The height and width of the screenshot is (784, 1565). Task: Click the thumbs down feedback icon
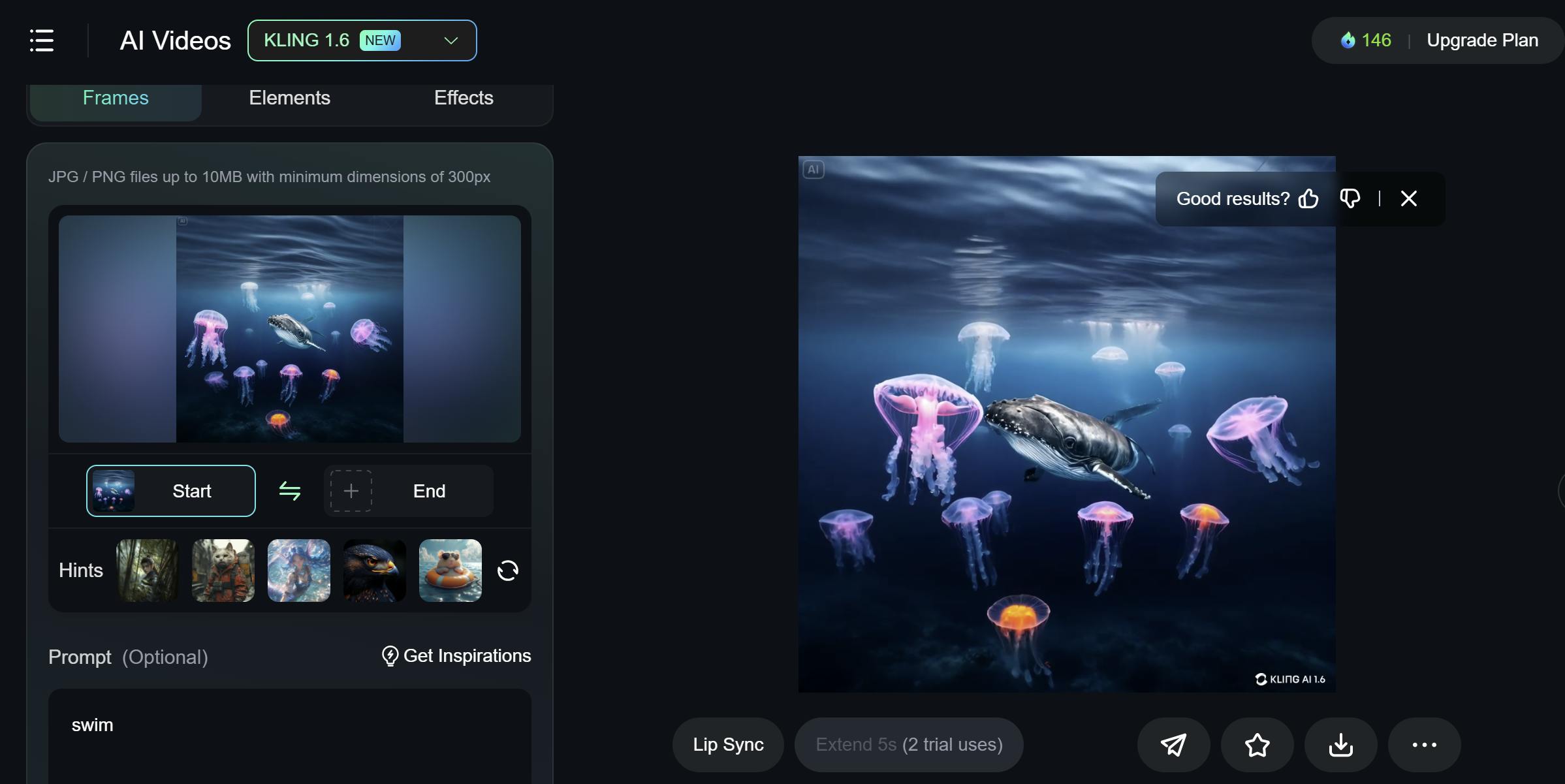(1350, 198)
